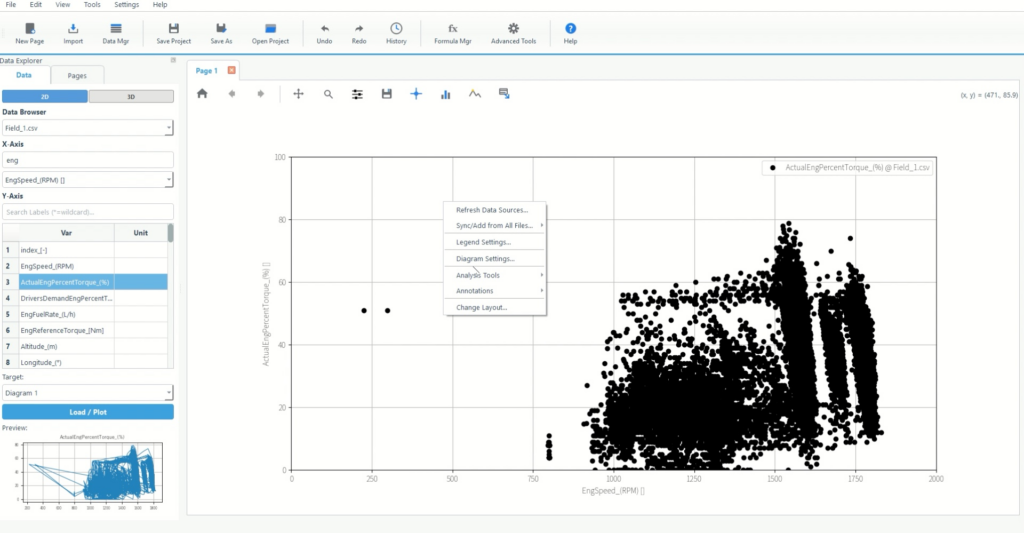Select the 2D plot mode toggle

pos(44,97)
